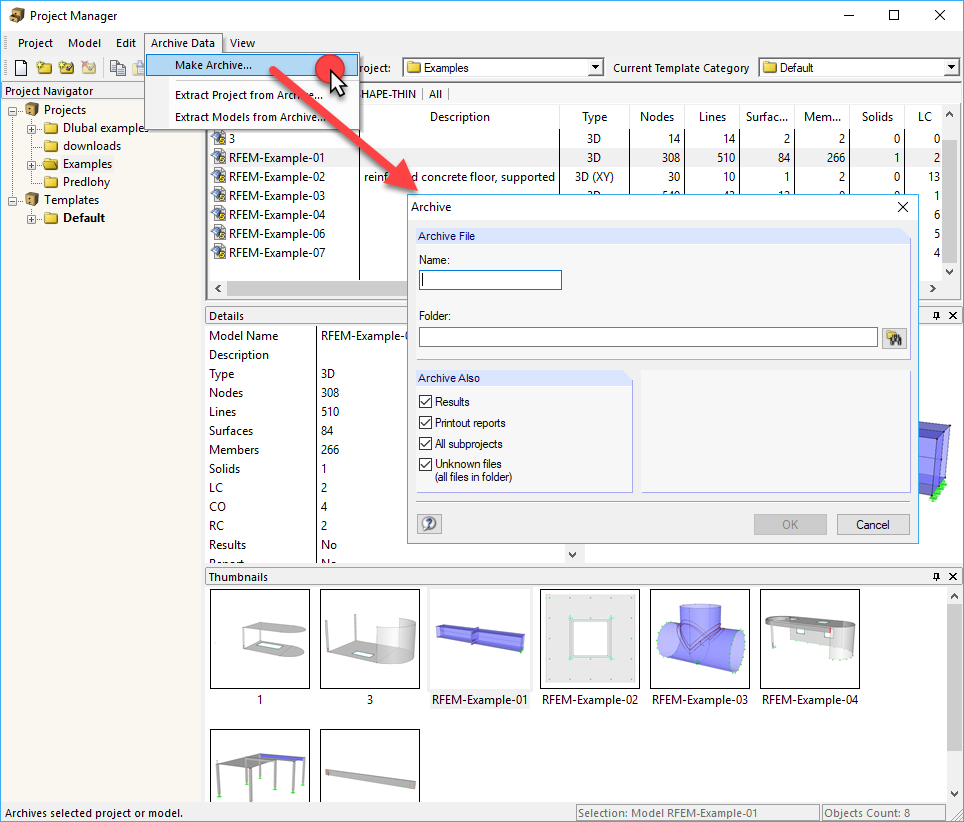Click the Cancel button in Archive dialog
Viewport: 964px width, 822px height.
pyautogui.click(x=872, y=523)
